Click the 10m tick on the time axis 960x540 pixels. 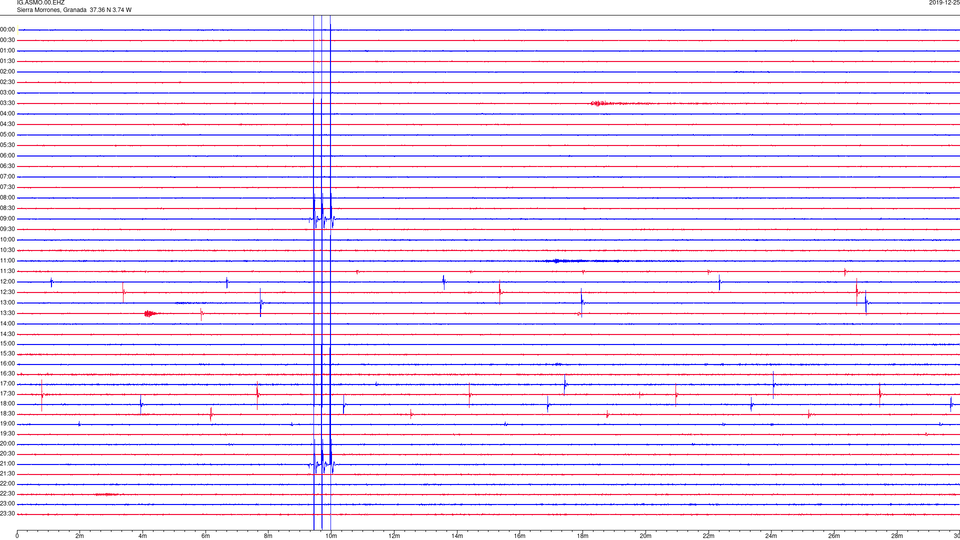331,536
